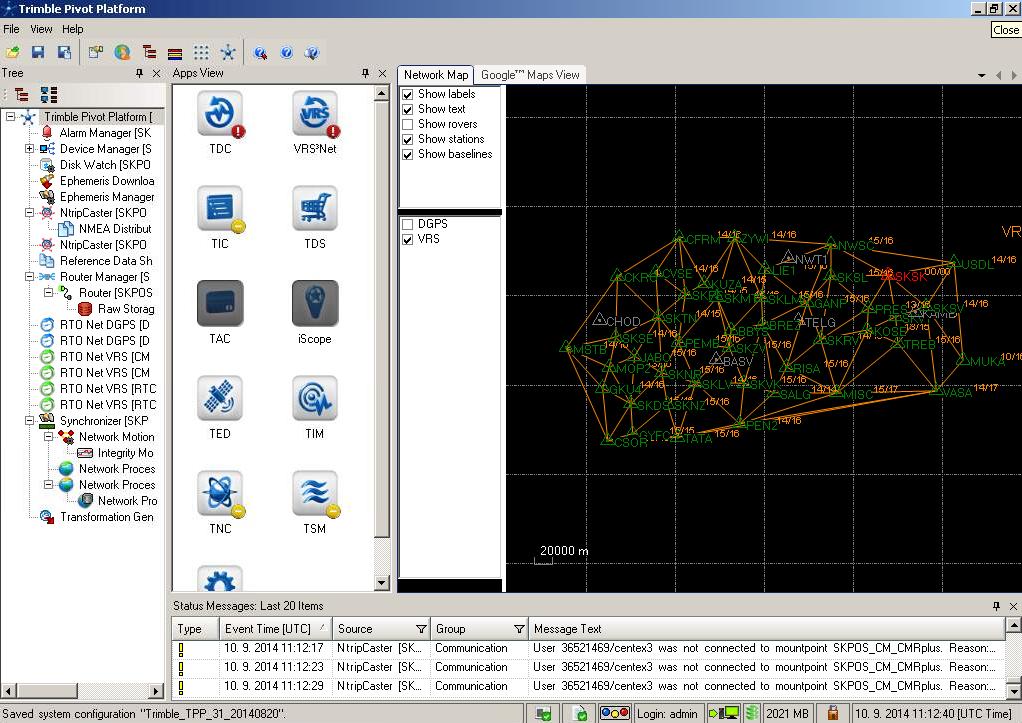The image size is (1022, 723).
Task: Open the TSM waves app
Action: (315, 494)
